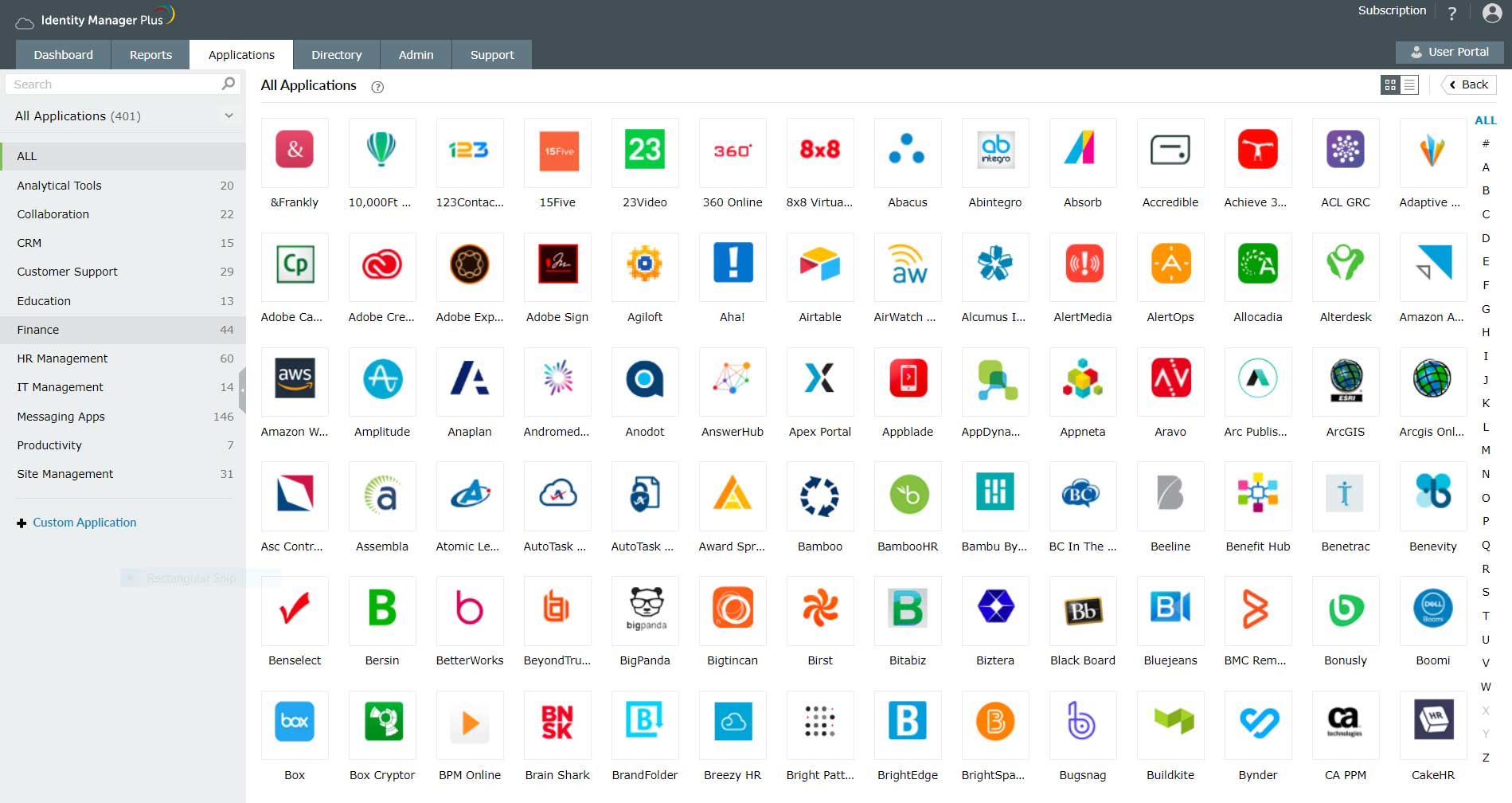The width and height of the screenshot is (1512, 803).
Task: Filter apps by letter S
Action: click(1486, 592)
